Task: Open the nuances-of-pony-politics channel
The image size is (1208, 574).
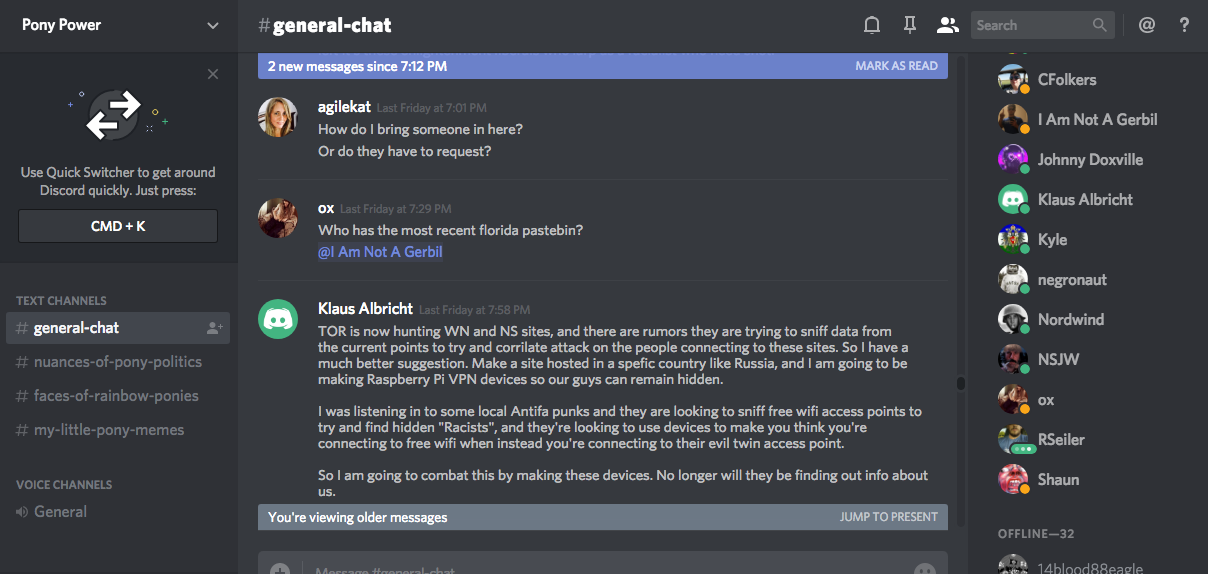Action: point(118,362)
